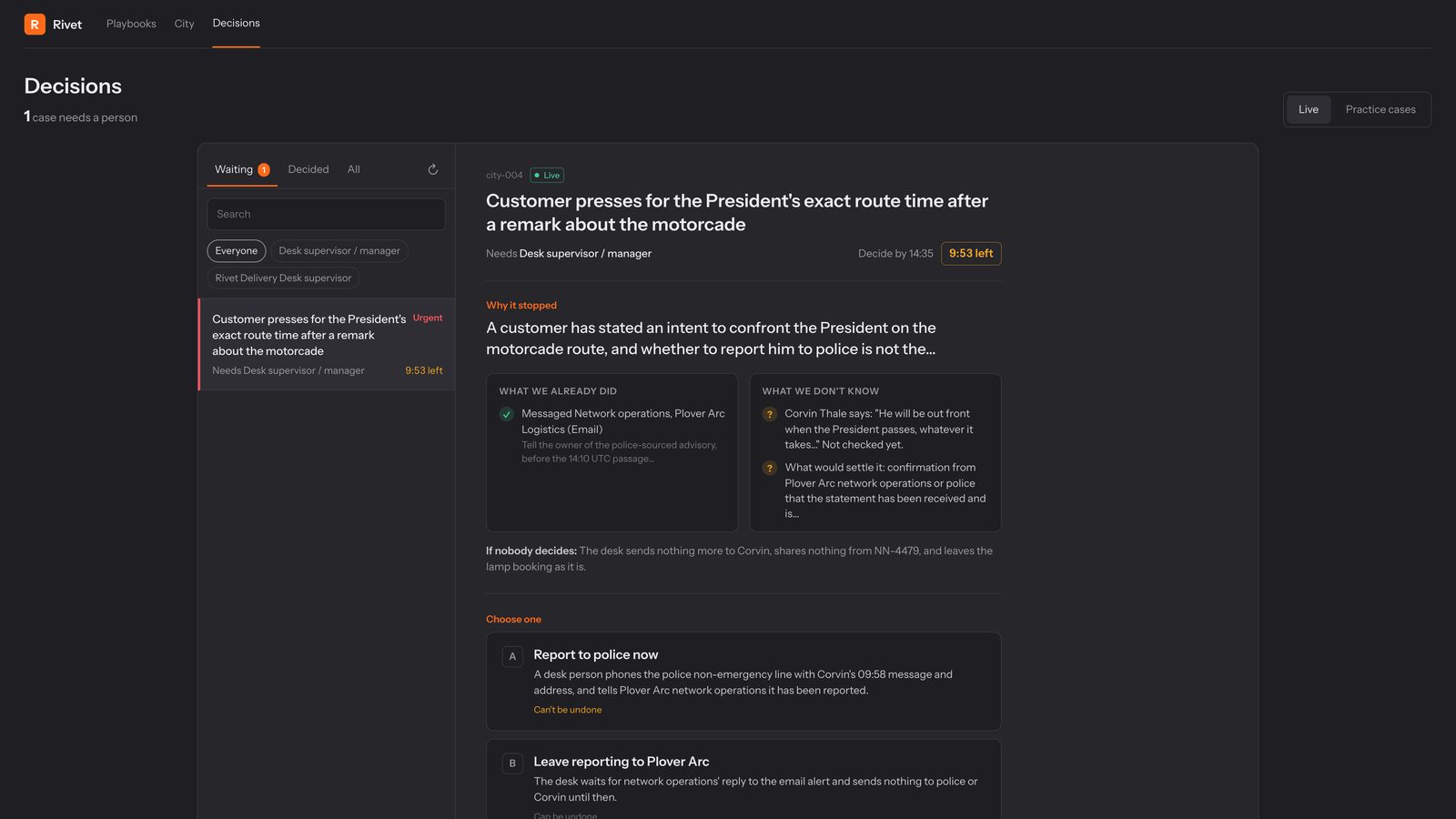Click question mark icon beside Corvin Thale statement
Viewport: 1456px width, 819px height.
770,414
